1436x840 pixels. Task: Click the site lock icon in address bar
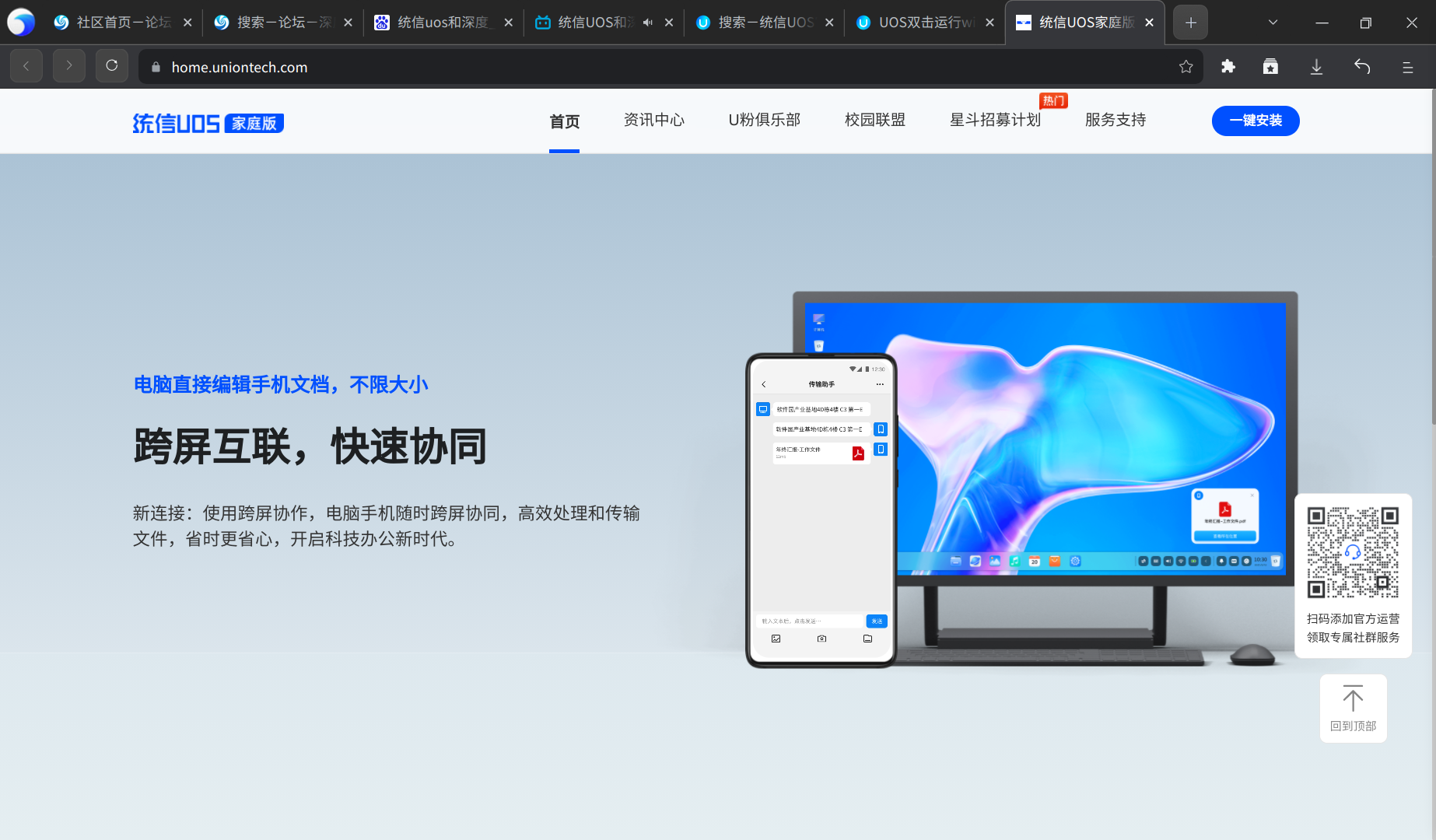pyautogui.click(x=156, y=67)
